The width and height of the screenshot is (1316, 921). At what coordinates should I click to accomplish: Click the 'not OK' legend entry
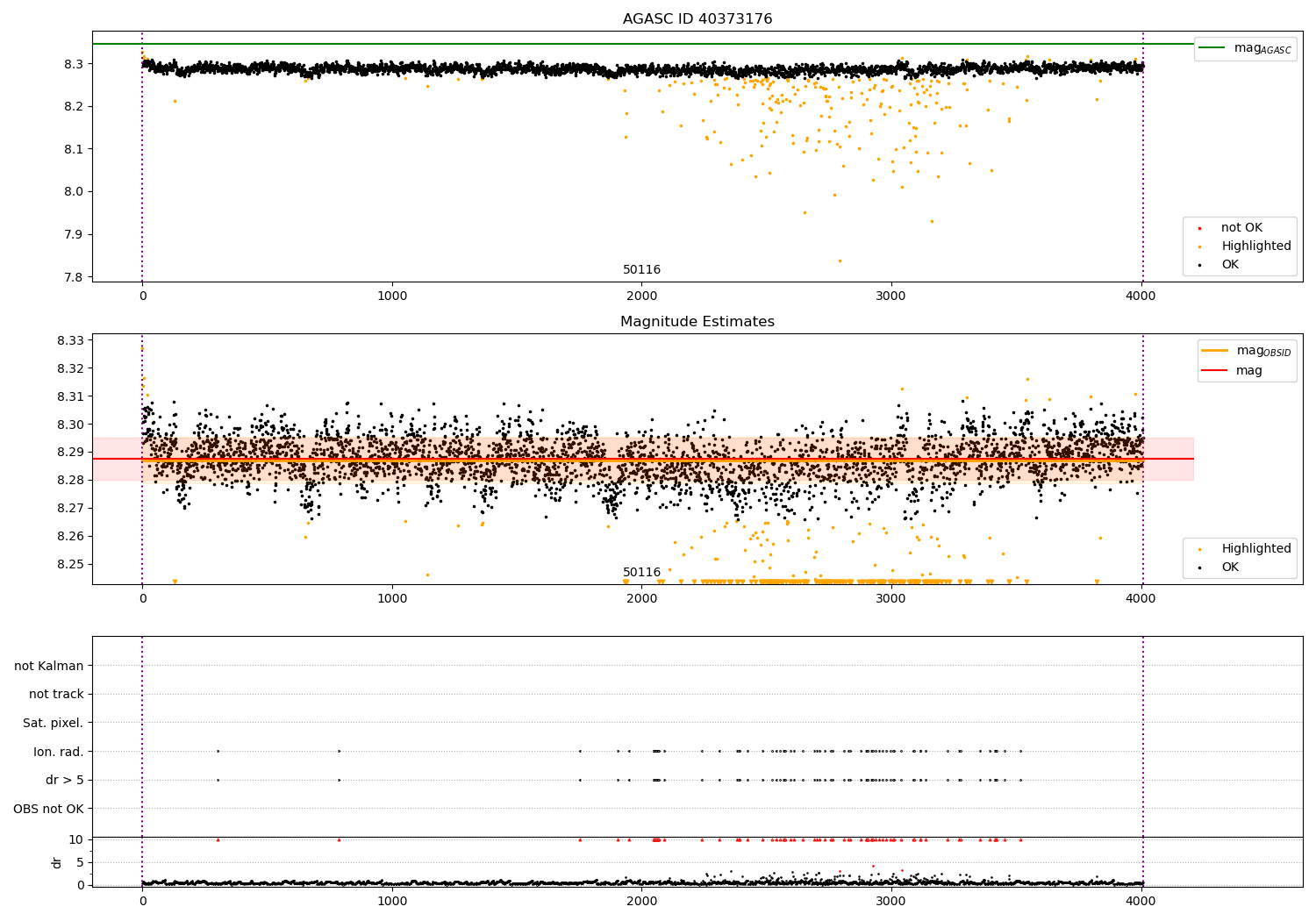1241,228
